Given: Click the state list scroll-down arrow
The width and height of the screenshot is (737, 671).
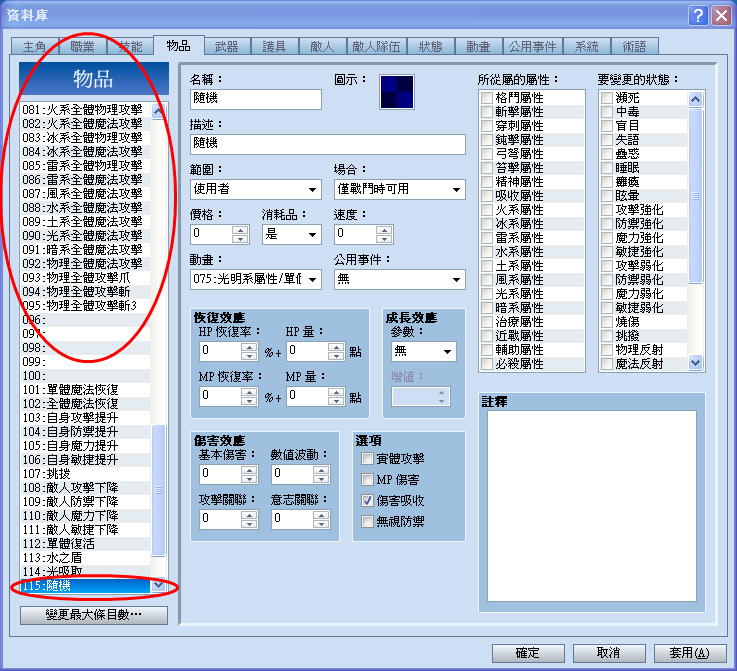Looking at the screenshot, I should [695, 362].
